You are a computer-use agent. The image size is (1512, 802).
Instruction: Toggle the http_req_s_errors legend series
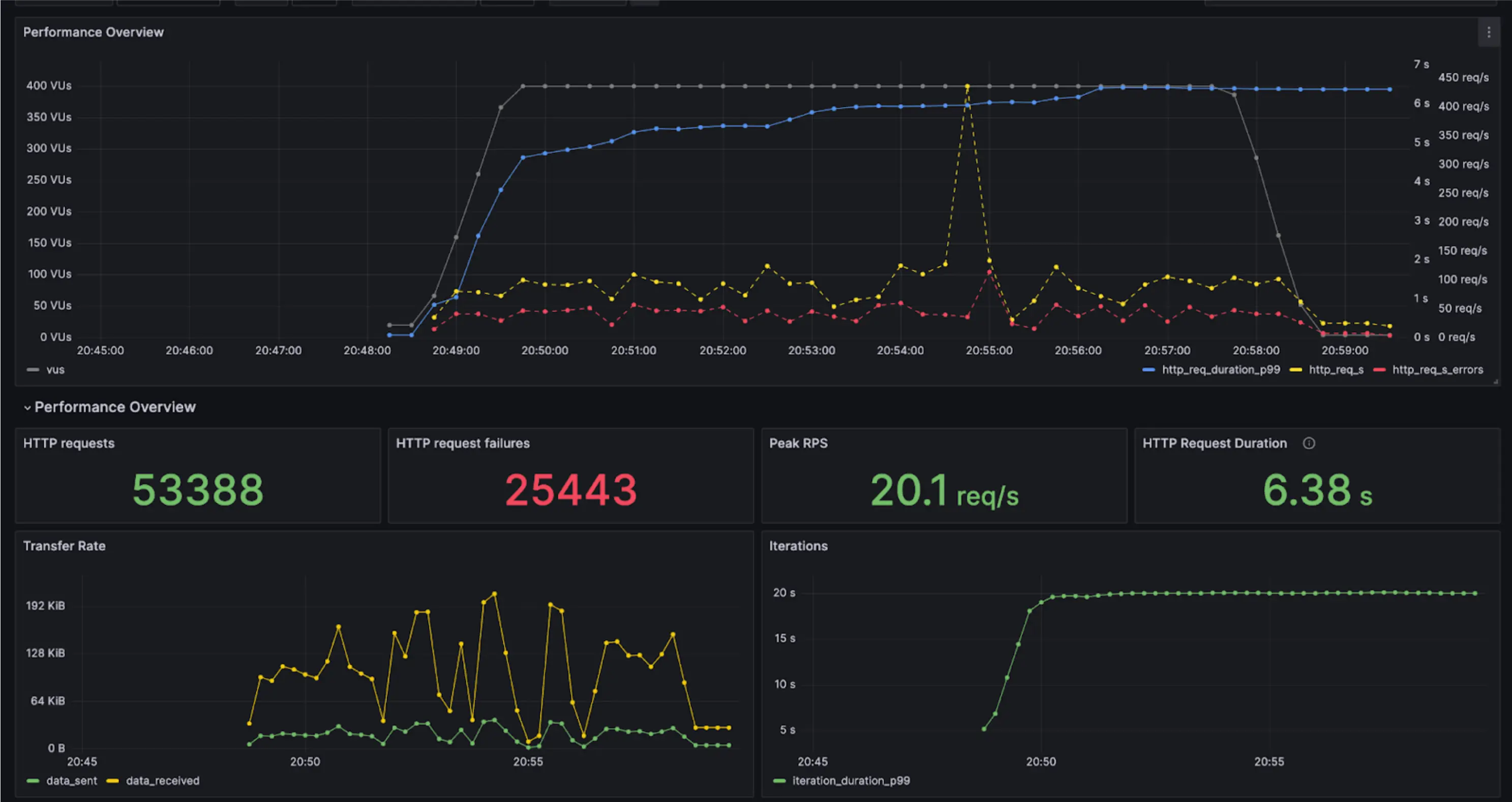click(x=1437, y=369)
